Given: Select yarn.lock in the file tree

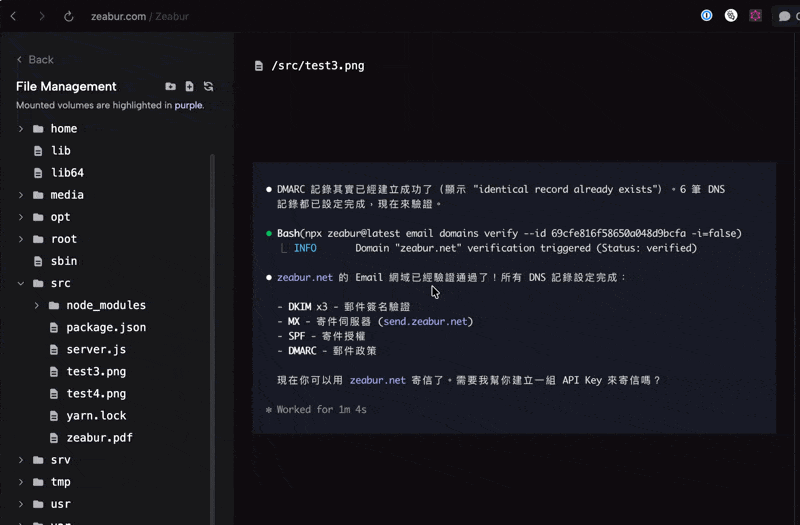Looking at the screenshot, I should [x=98, y=416].
